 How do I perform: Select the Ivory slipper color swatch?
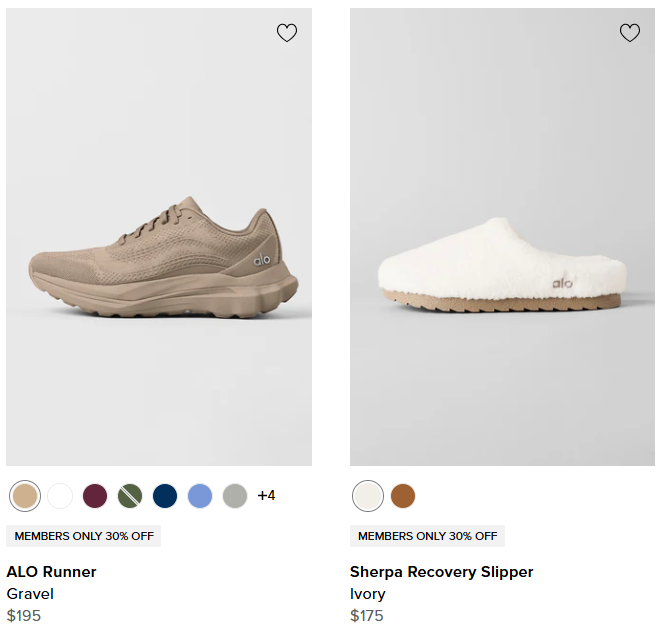pyautogui.click(x=368, y=495)
